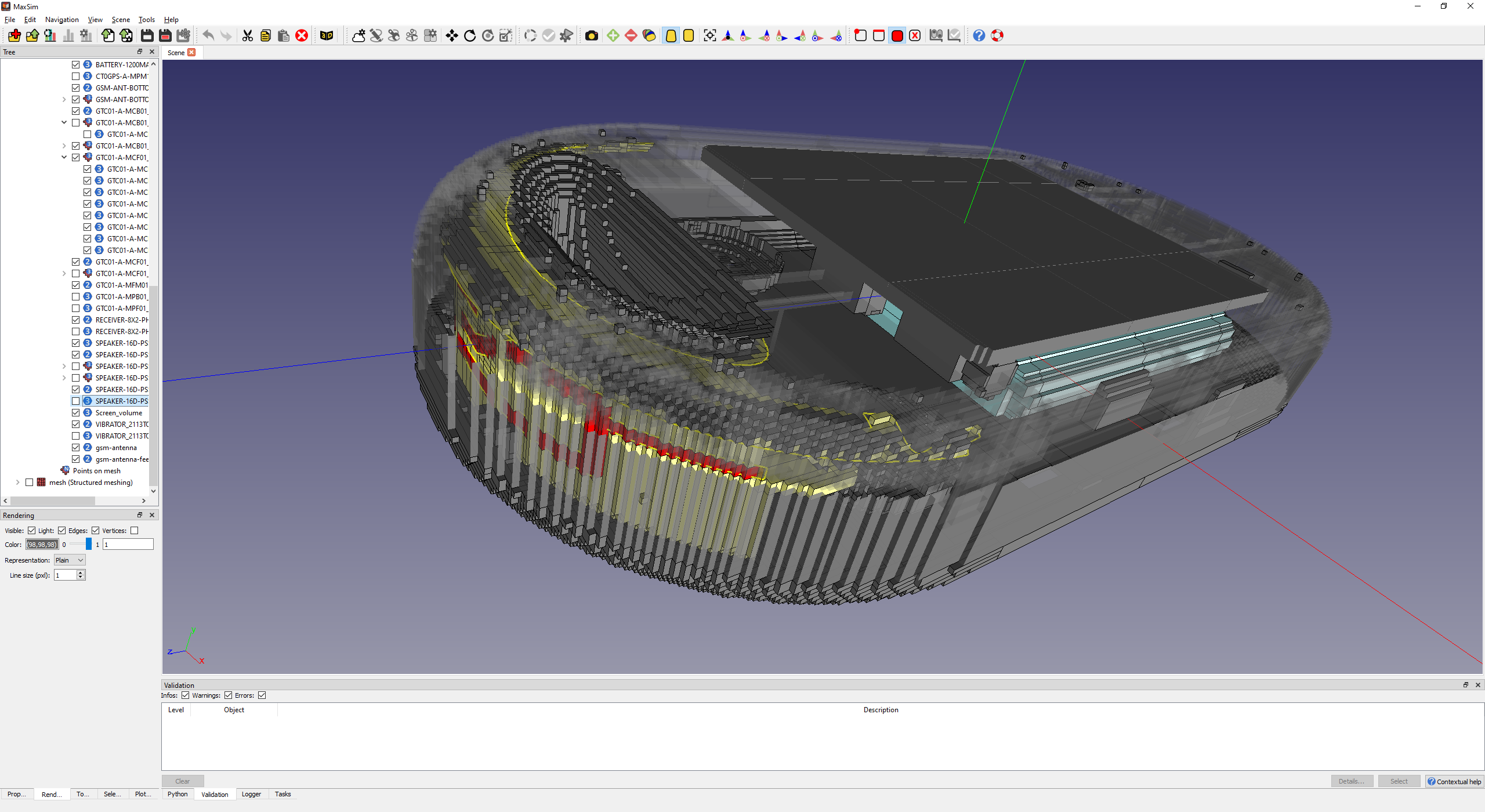Click the camera snapshot icon

[x=591, y=36]
